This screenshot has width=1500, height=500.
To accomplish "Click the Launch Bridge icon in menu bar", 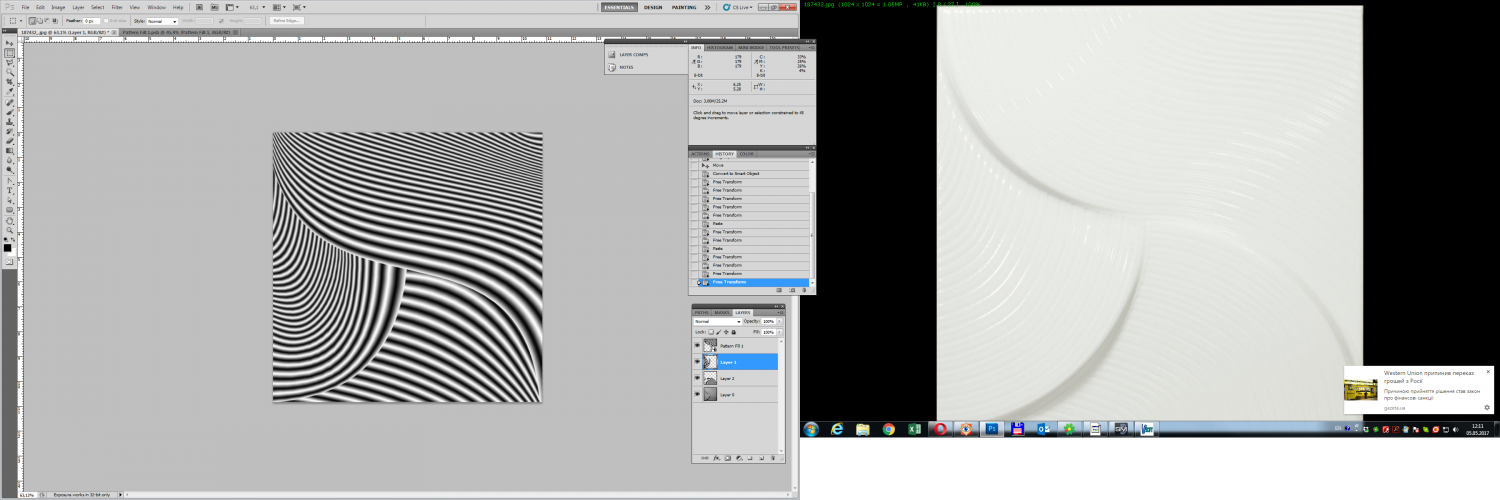I will tap(199, 7).
